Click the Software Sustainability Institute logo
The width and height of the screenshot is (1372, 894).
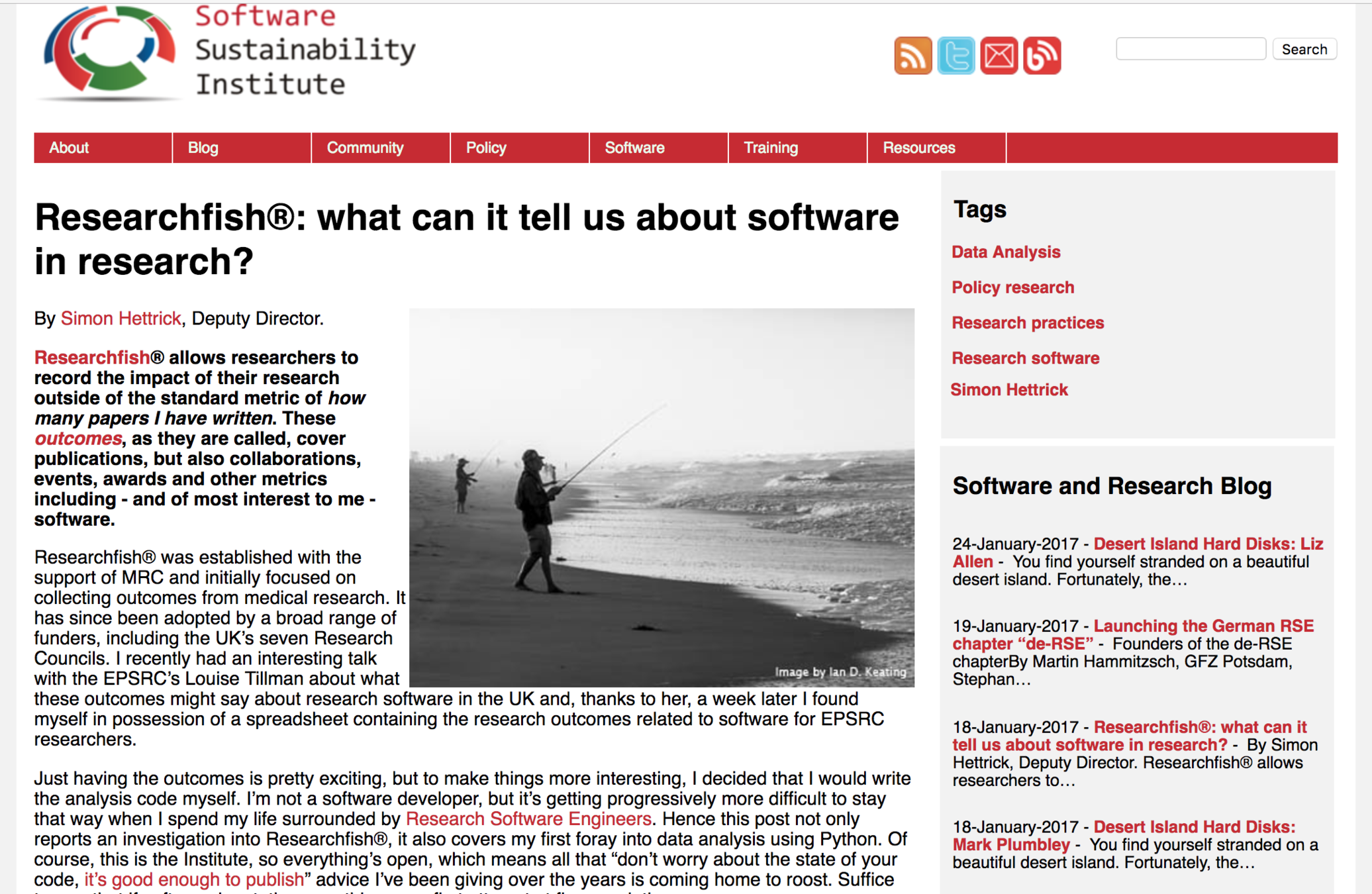225,53
